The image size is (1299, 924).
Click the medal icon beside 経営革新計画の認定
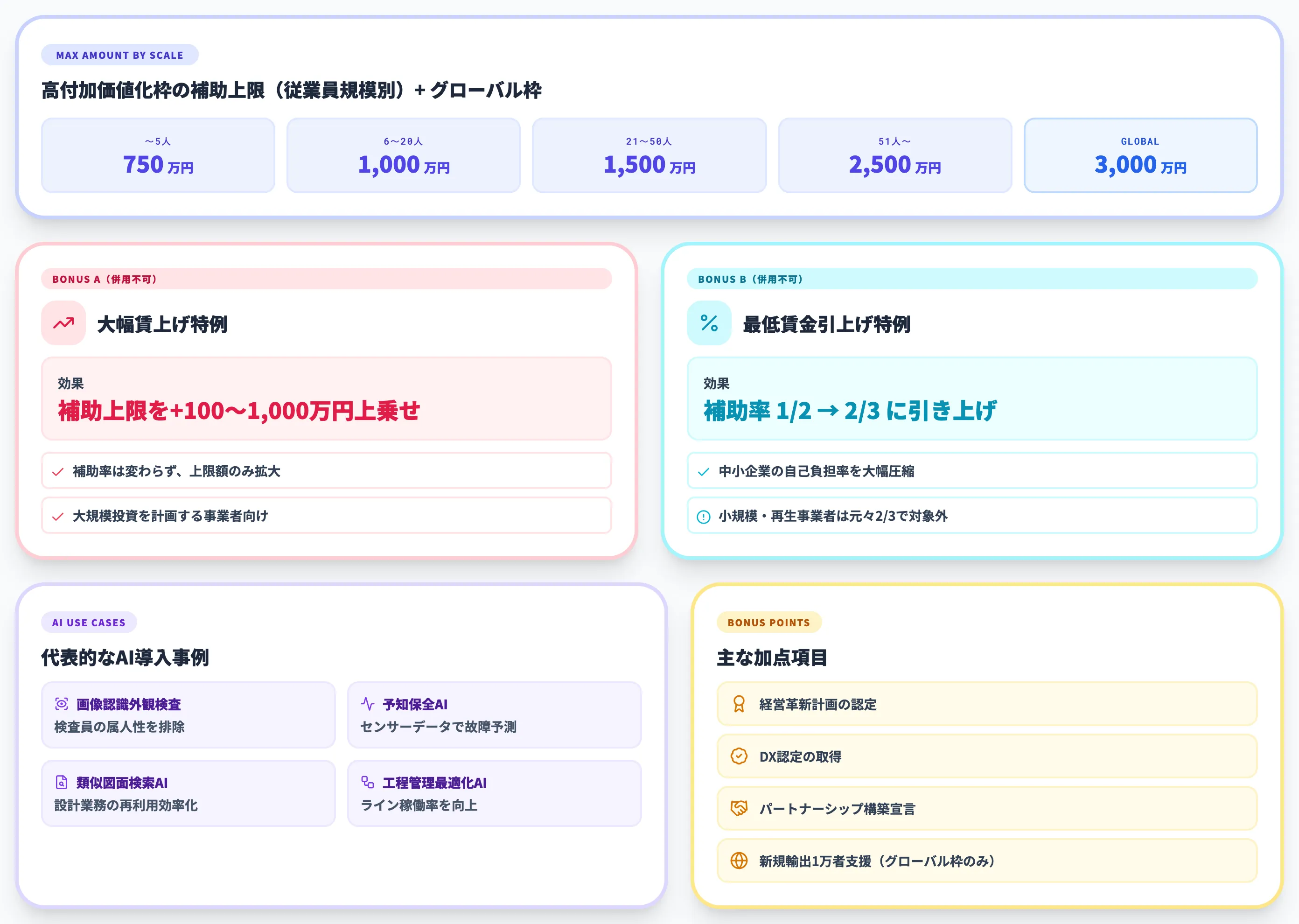[739, 704]
